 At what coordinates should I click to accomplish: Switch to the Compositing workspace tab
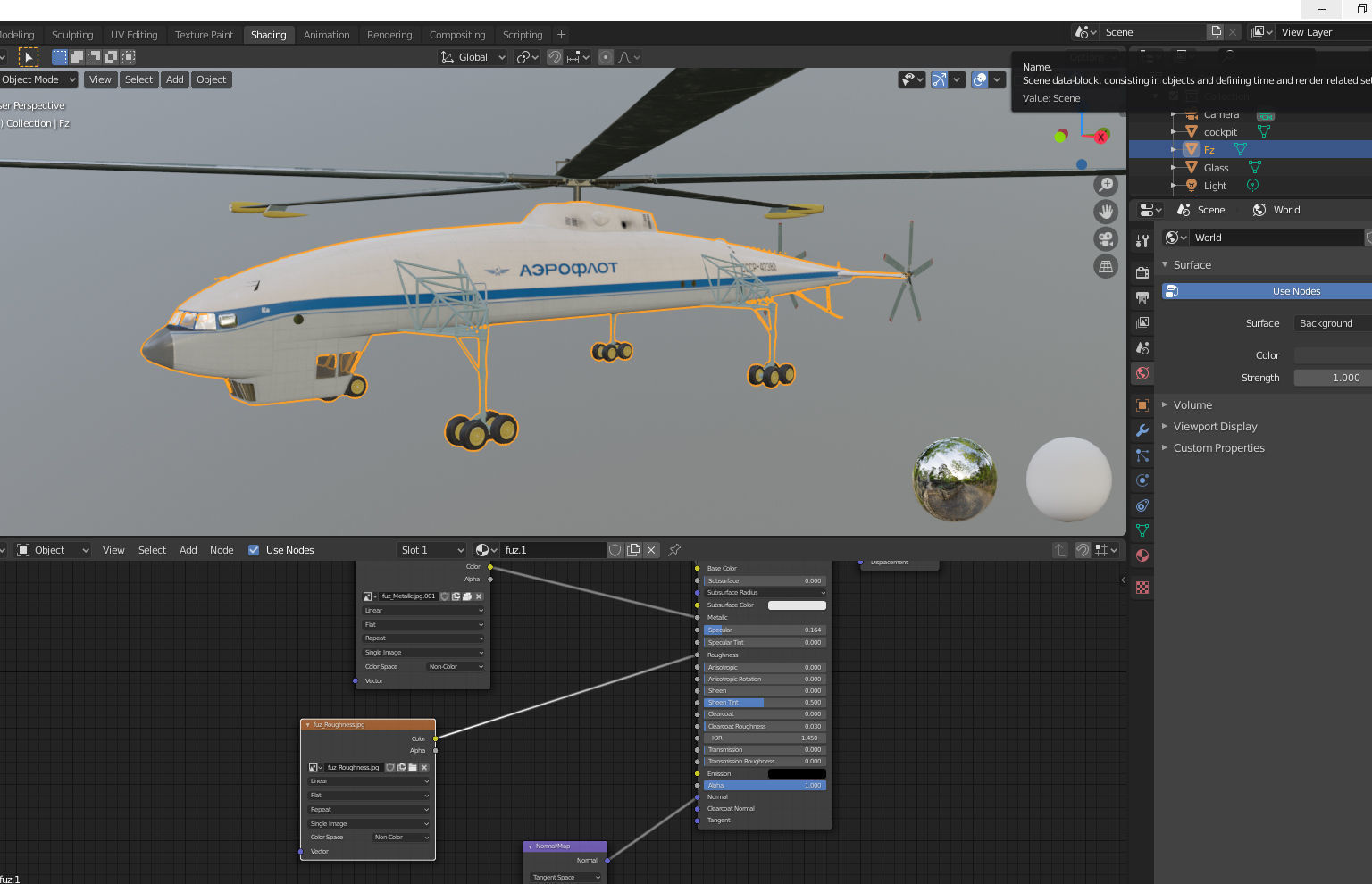coord(457,35)
